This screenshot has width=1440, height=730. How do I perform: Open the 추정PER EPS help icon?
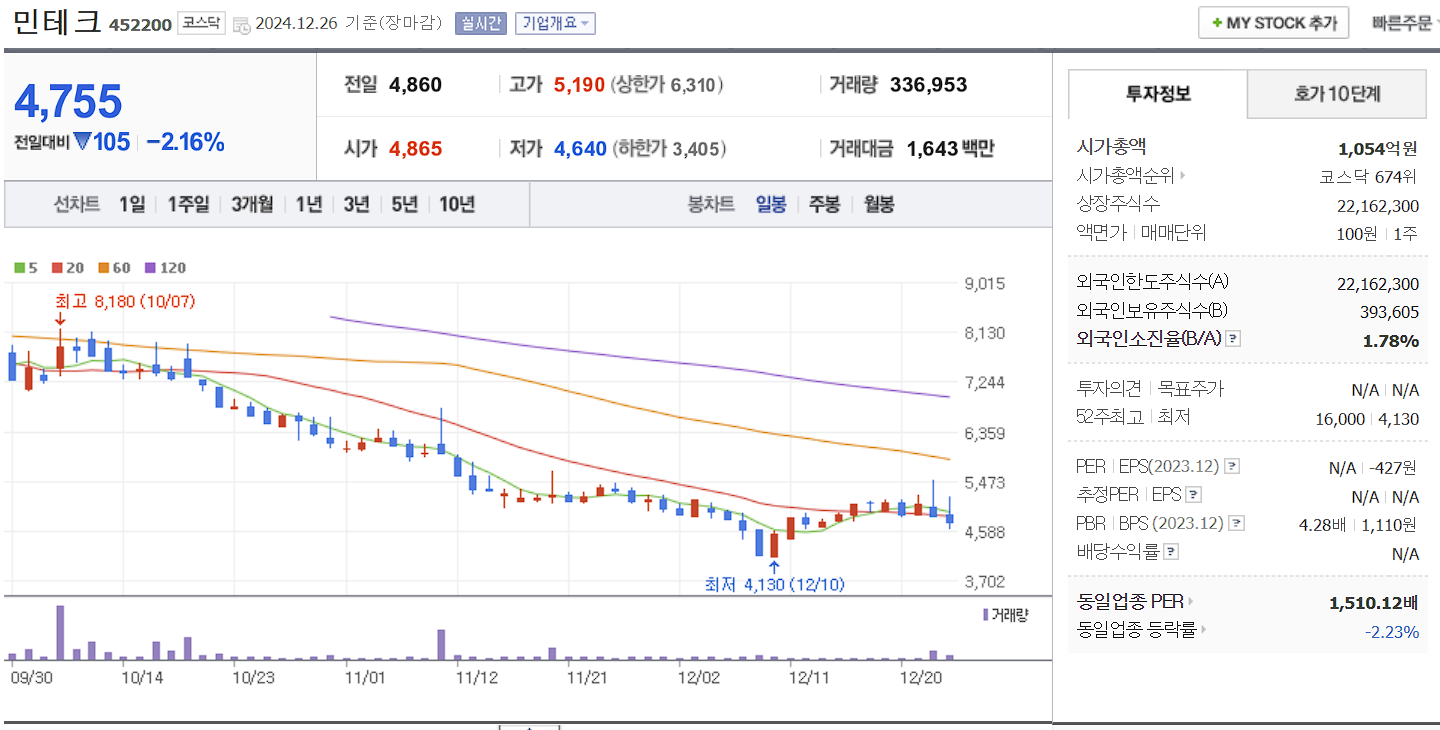[x=1193, y=494]
